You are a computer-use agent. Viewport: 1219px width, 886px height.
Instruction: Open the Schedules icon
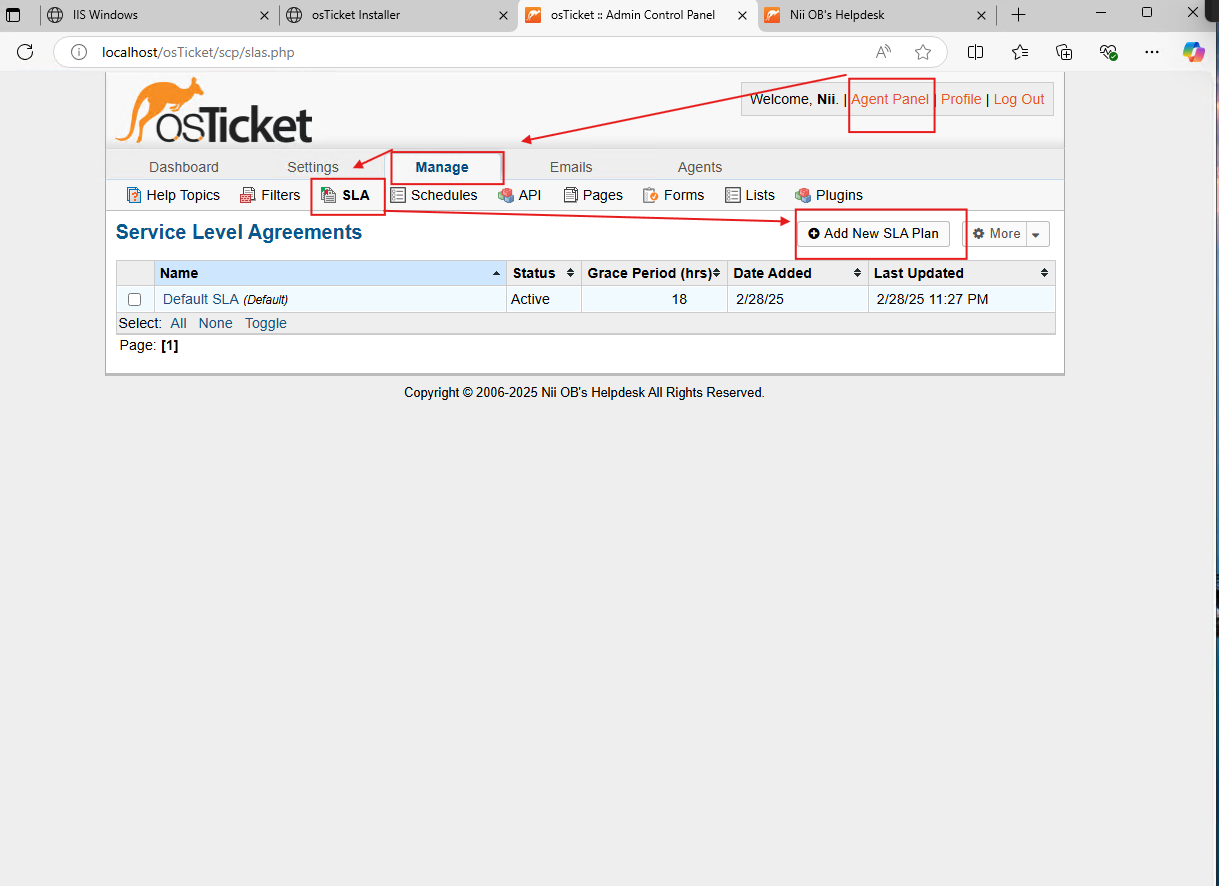[x=397, y=195]
